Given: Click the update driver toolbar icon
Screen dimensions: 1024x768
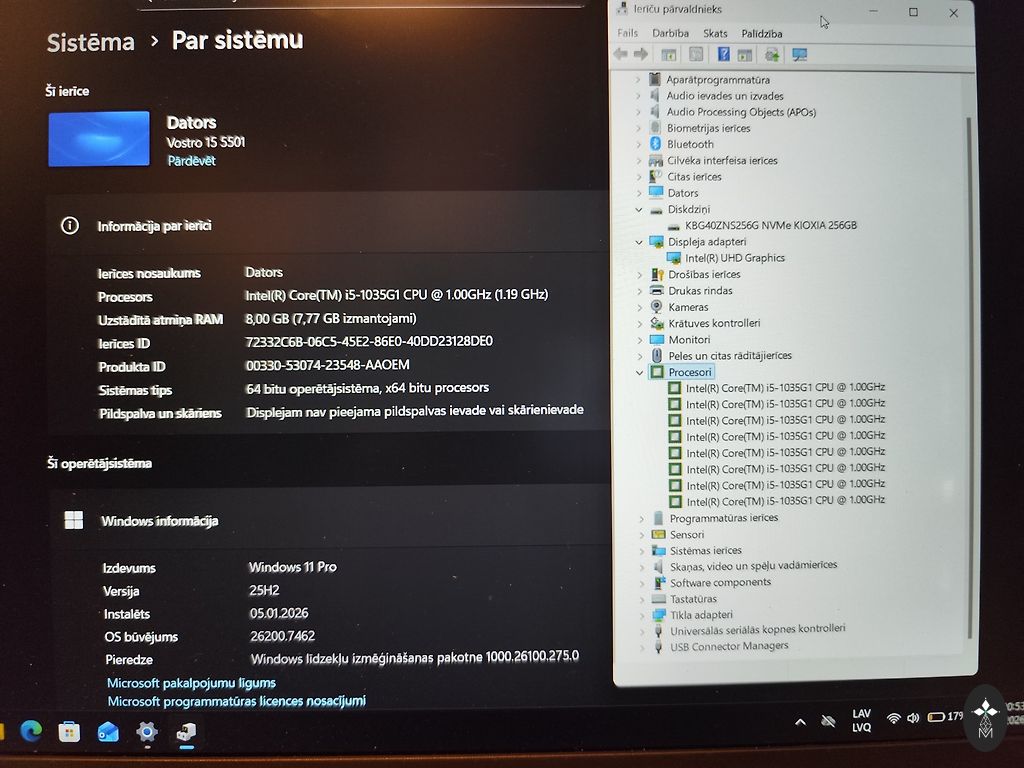Looking at the screenshot, I should point(771,55).
